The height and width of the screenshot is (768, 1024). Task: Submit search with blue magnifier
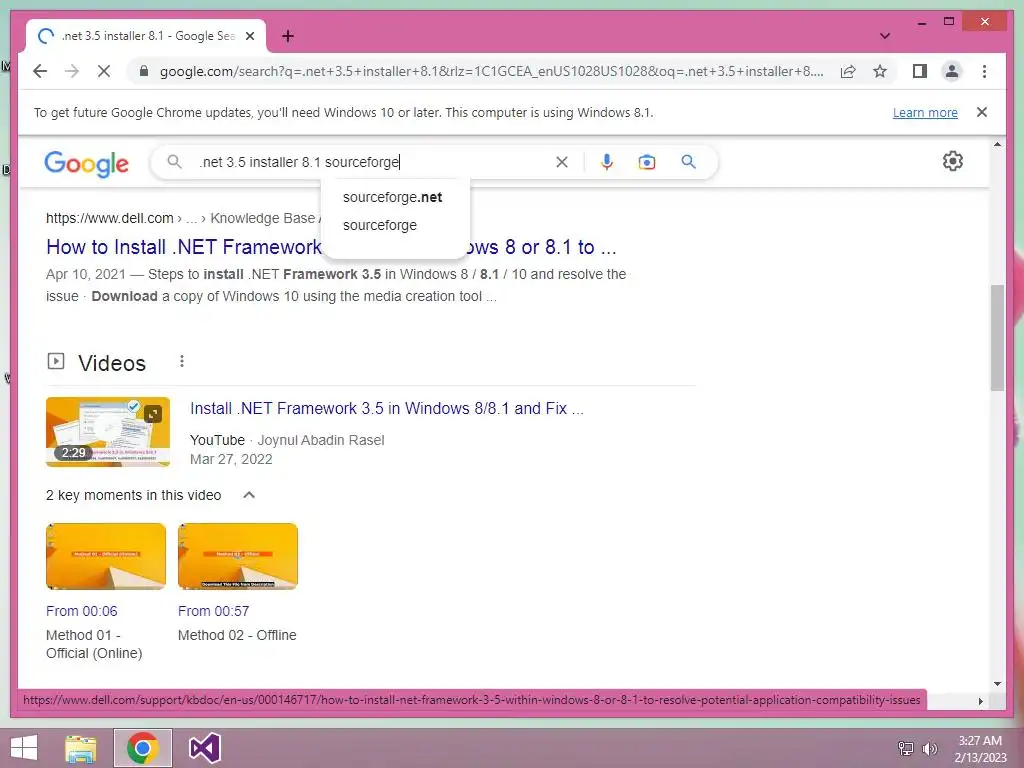pos(688,162)
